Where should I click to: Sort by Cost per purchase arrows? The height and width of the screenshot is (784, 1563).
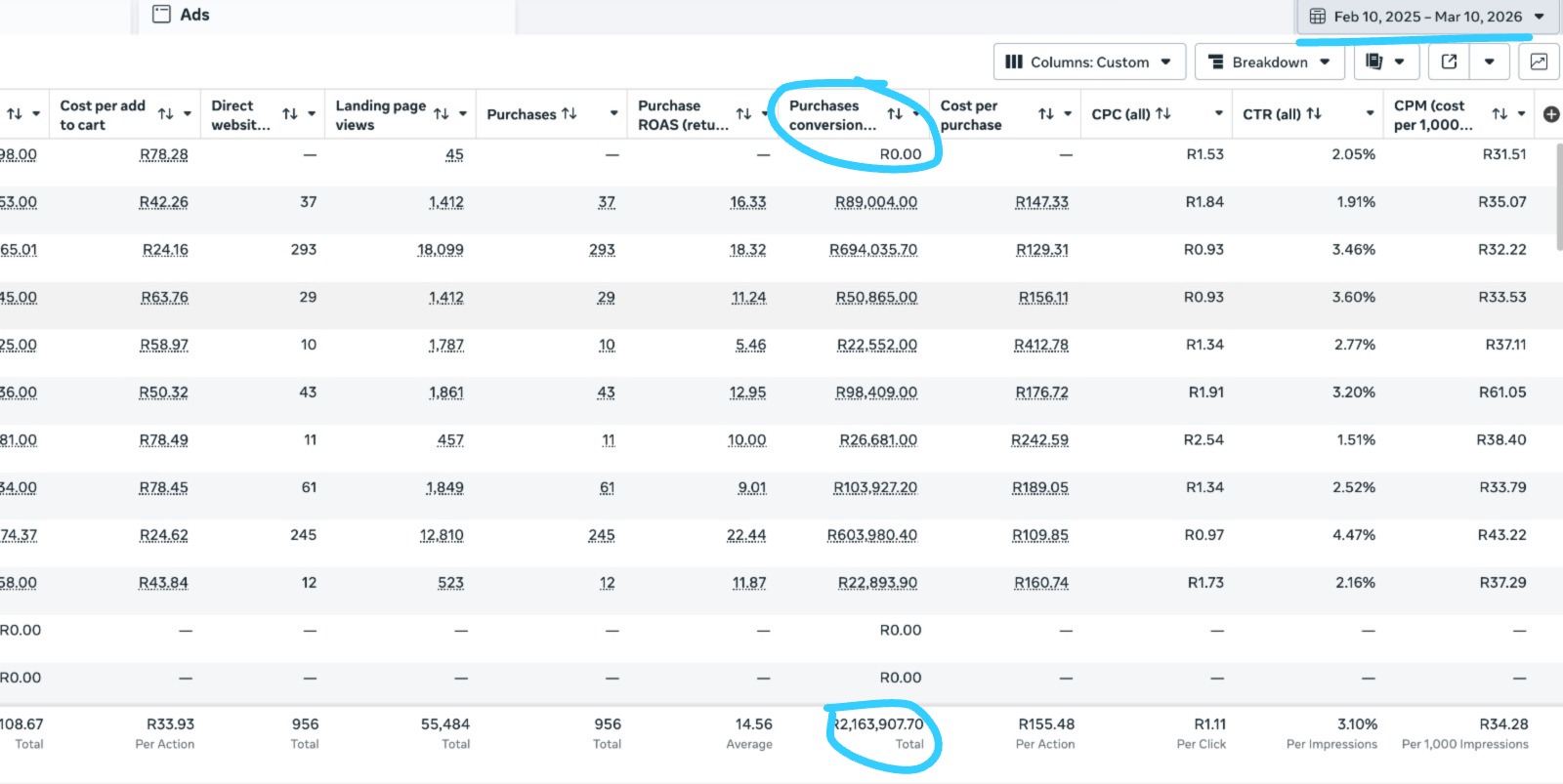point(1045,114)
